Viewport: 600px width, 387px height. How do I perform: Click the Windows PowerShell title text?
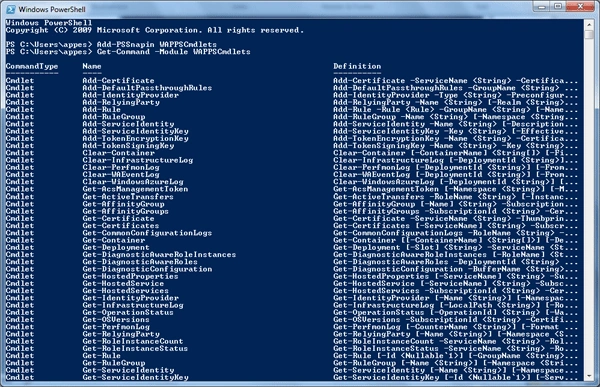pos(52,9)
